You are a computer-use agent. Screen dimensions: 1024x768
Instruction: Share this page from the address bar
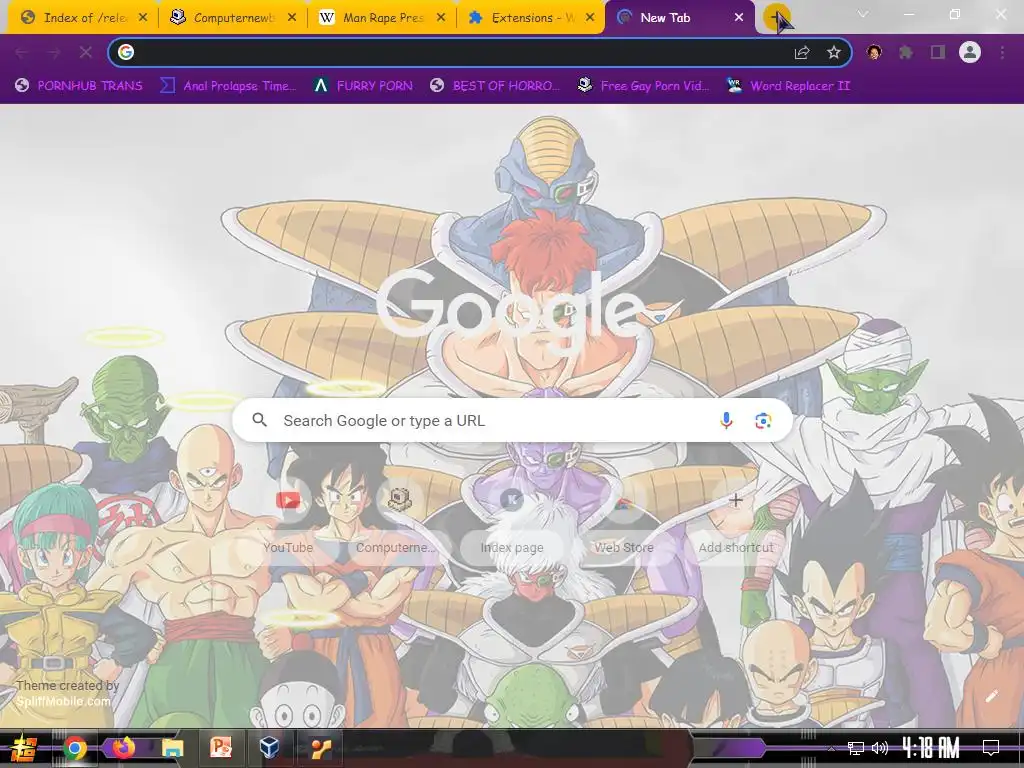(x=802, y=52)
